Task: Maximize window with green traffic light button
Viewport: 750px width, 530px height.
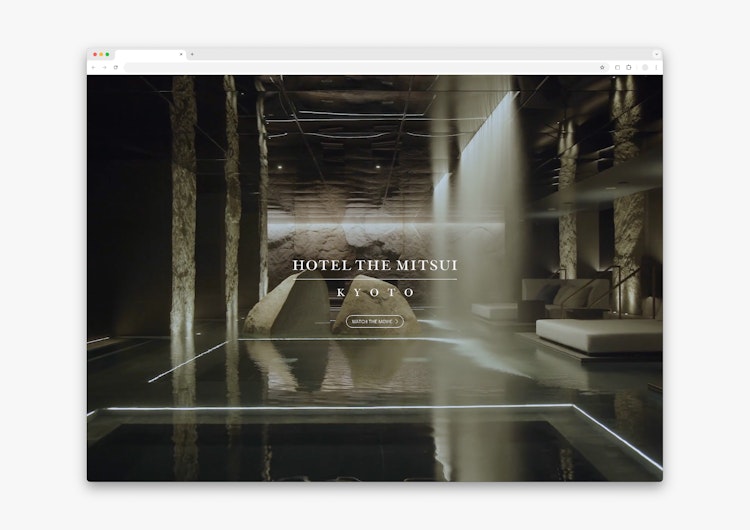Action: click(x=107, y=55)
